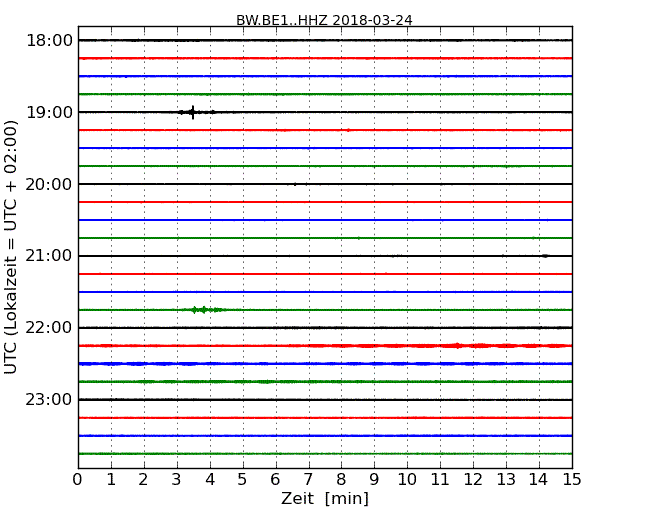Click the 21:00 time axis label

49,256
